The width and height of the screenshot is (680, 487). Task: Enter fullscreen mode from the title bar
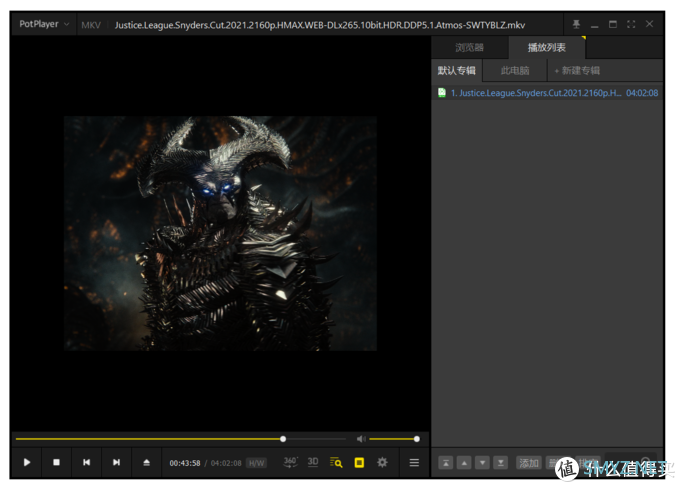[x=631, y=24]
